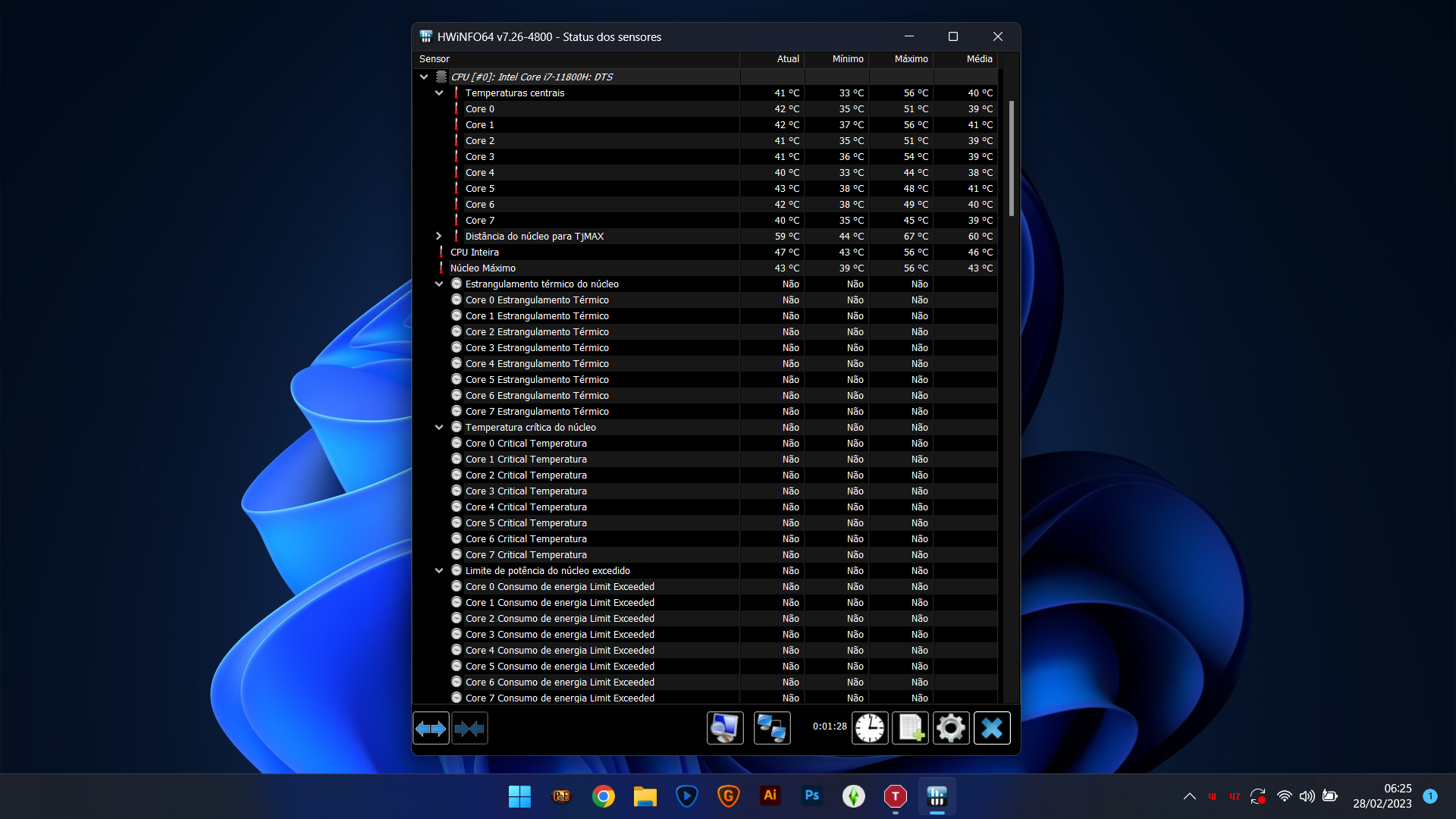
Task: Open sensor settings gear icon
Action: (x=951, y=729)
